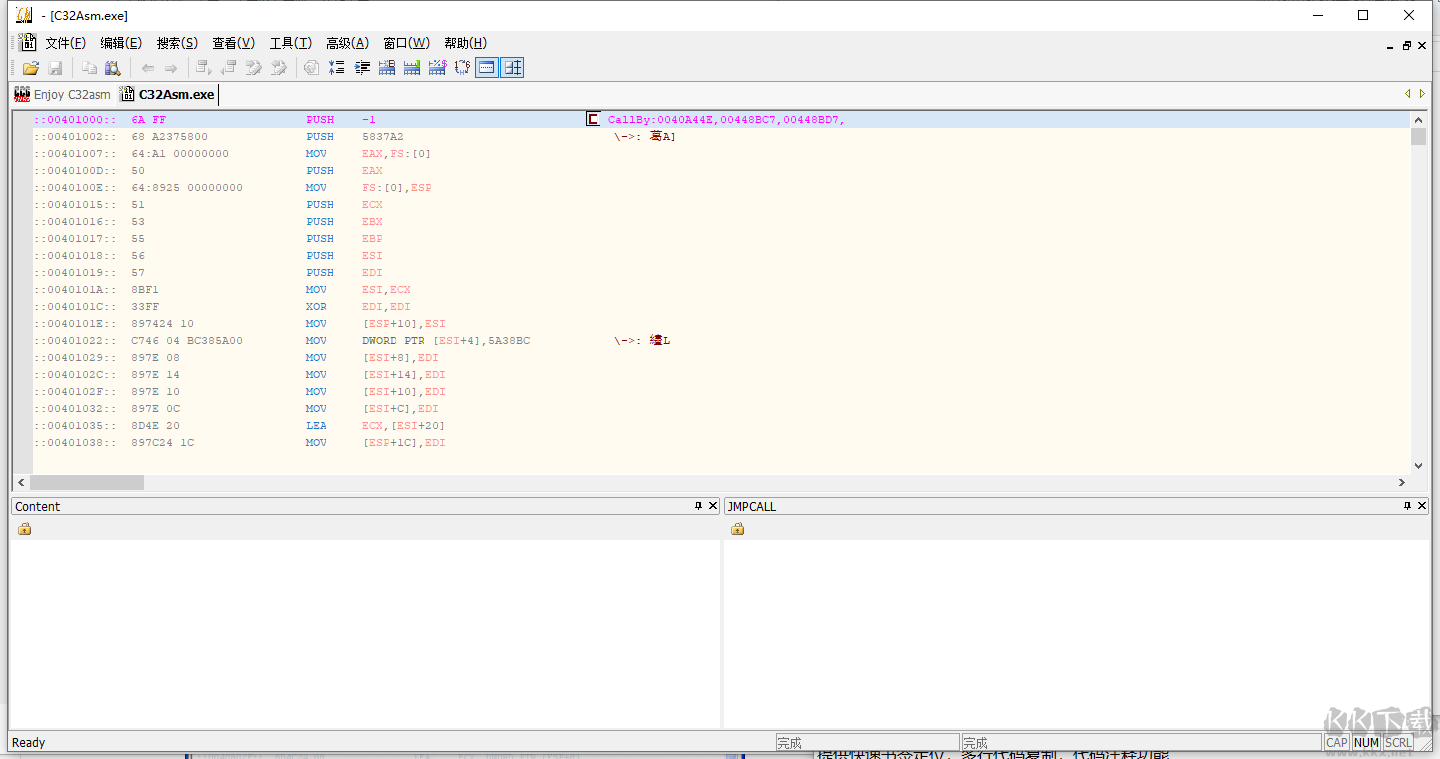Click the find binoculars toolbar icon
This screenshot has width=1440, height=759.
tap(113, 68)
